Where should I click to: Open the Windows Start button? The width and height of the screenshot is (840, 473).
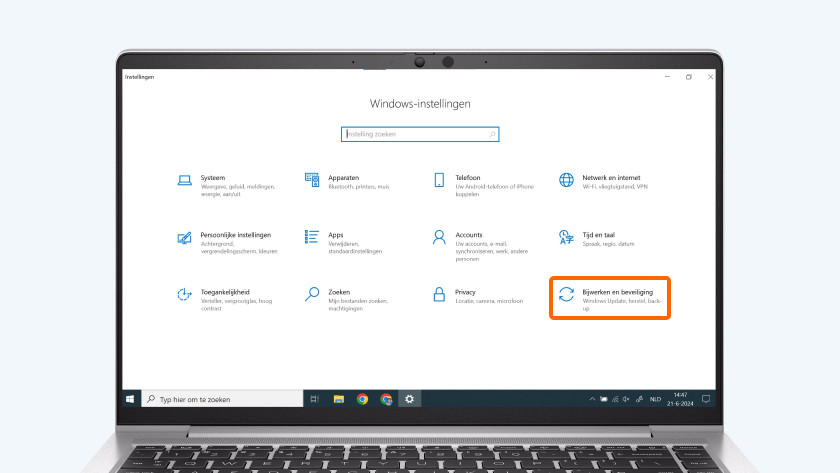[130, 399]
